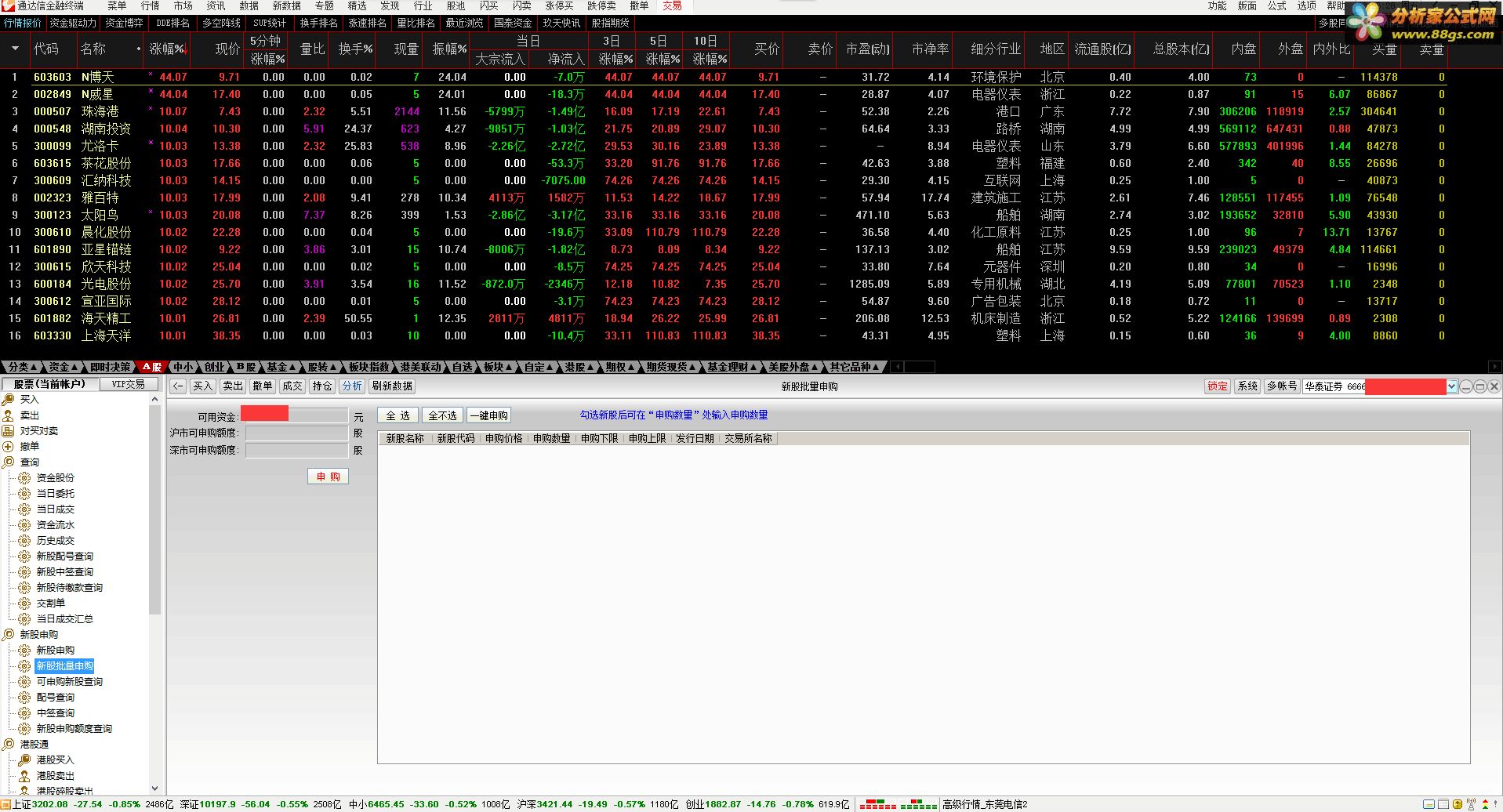1503x812 pixels.
Task: Select the 创业 market tab
Action: [x=214, y=367]
